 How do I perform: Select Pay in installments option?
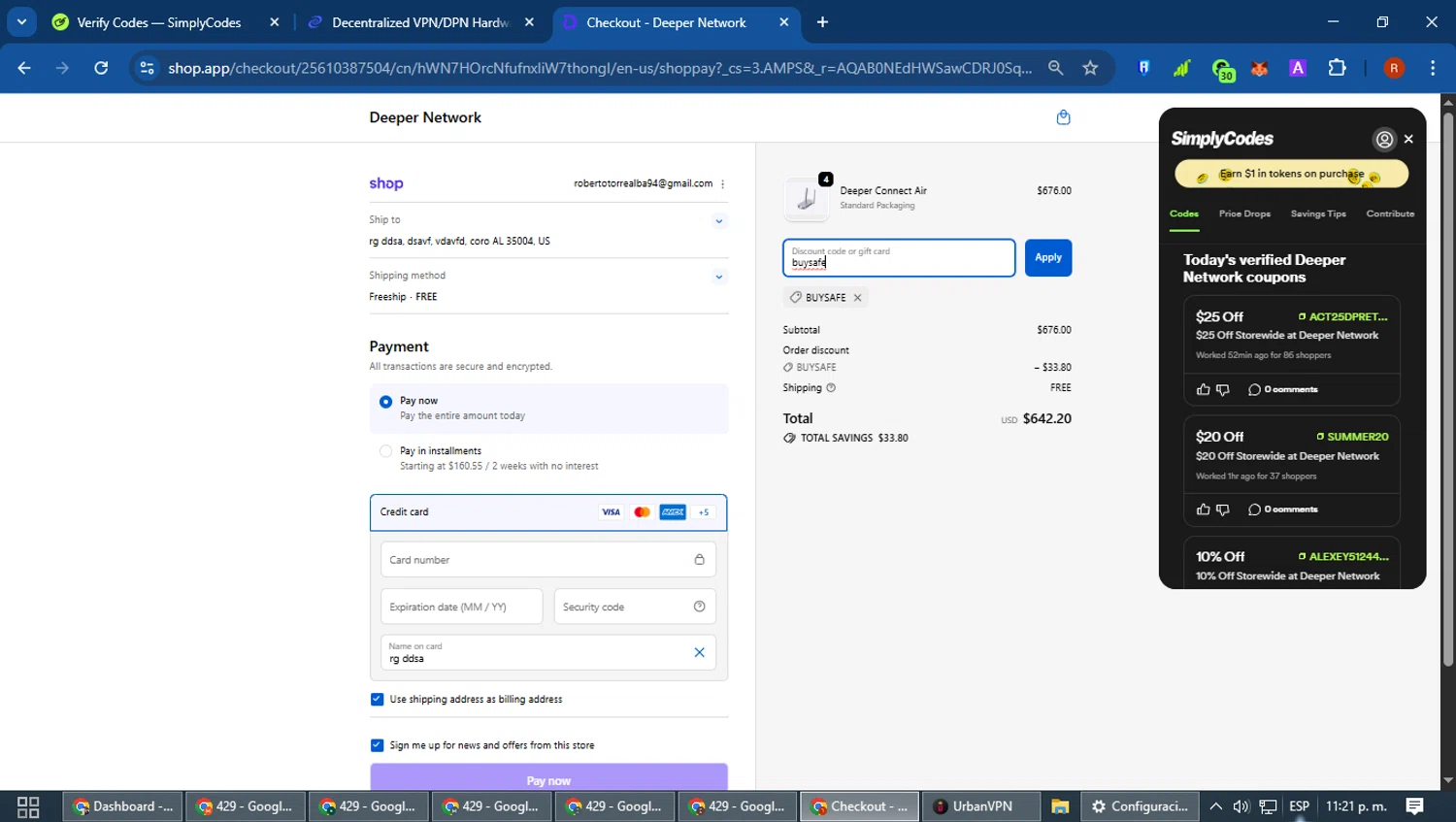tap(386, 451)
